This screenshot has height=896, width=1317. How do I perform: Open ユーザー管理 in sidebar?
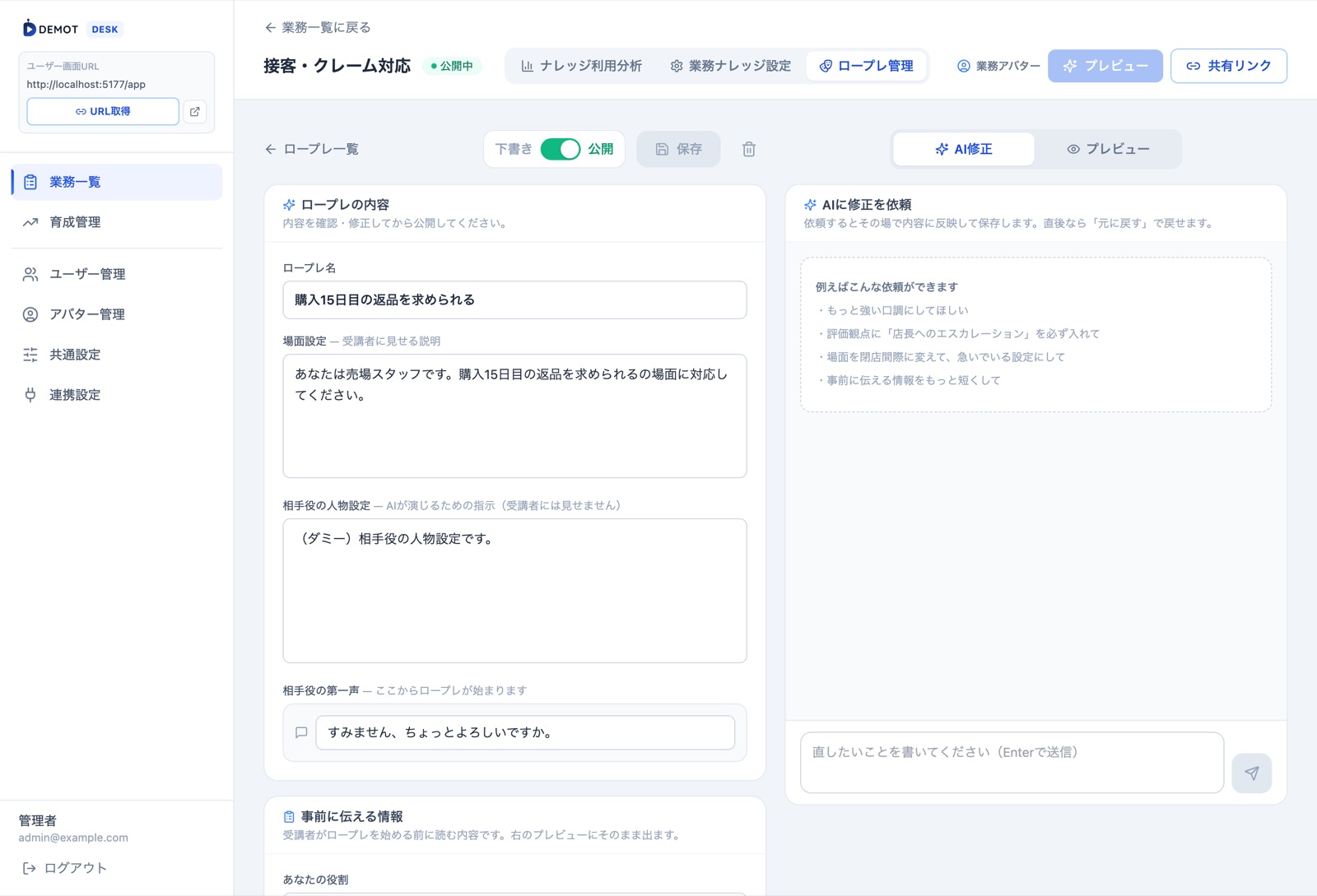(x=117, y=274)
